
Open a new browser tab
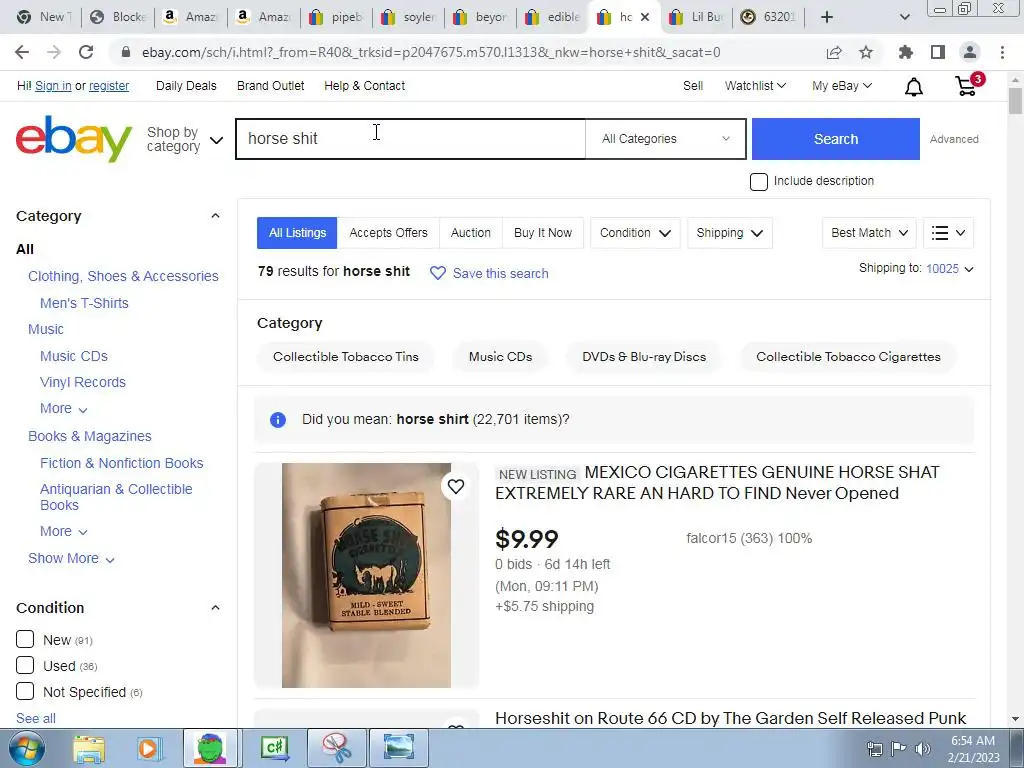pos(827,17)
